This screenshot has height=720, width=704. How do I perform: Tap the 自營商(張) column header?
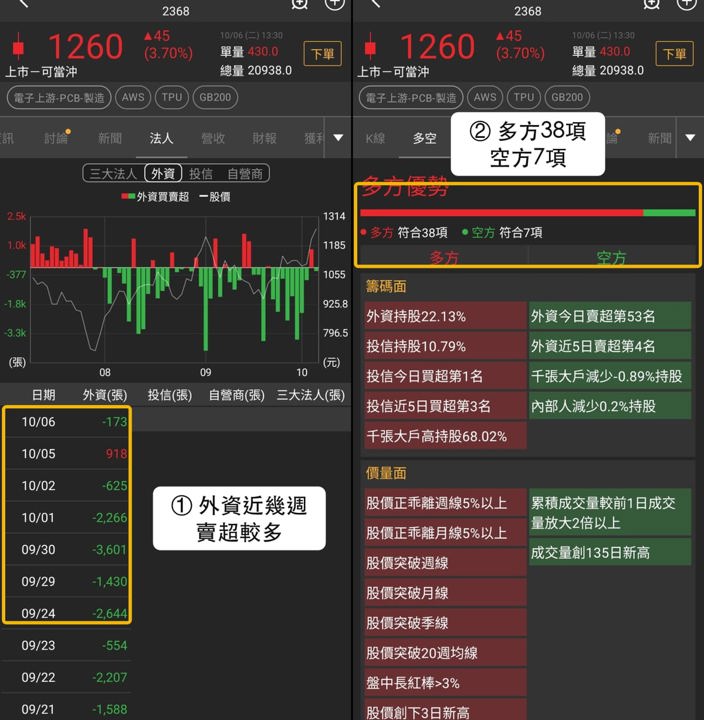point(237,395)
